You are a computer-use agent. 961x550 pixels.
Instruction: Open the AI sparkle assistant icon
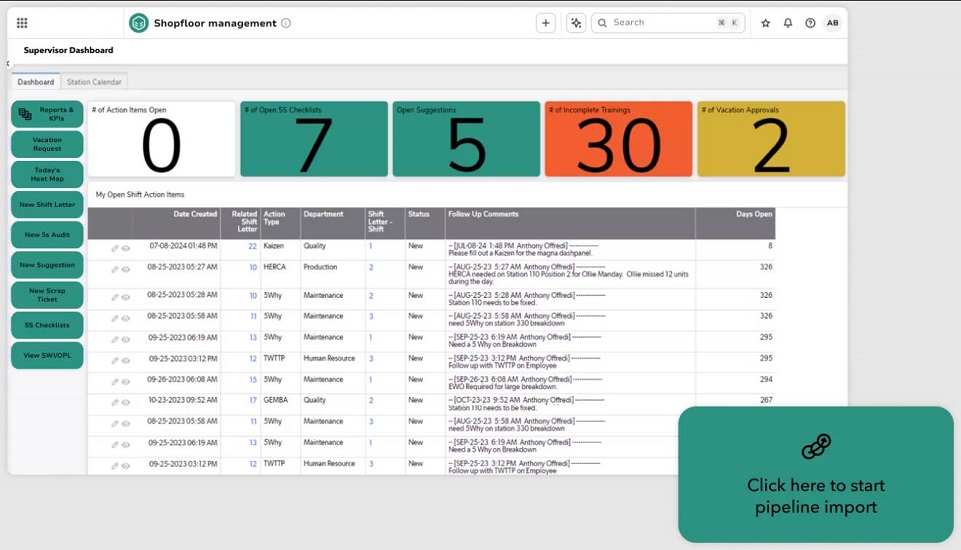point(576,23)
